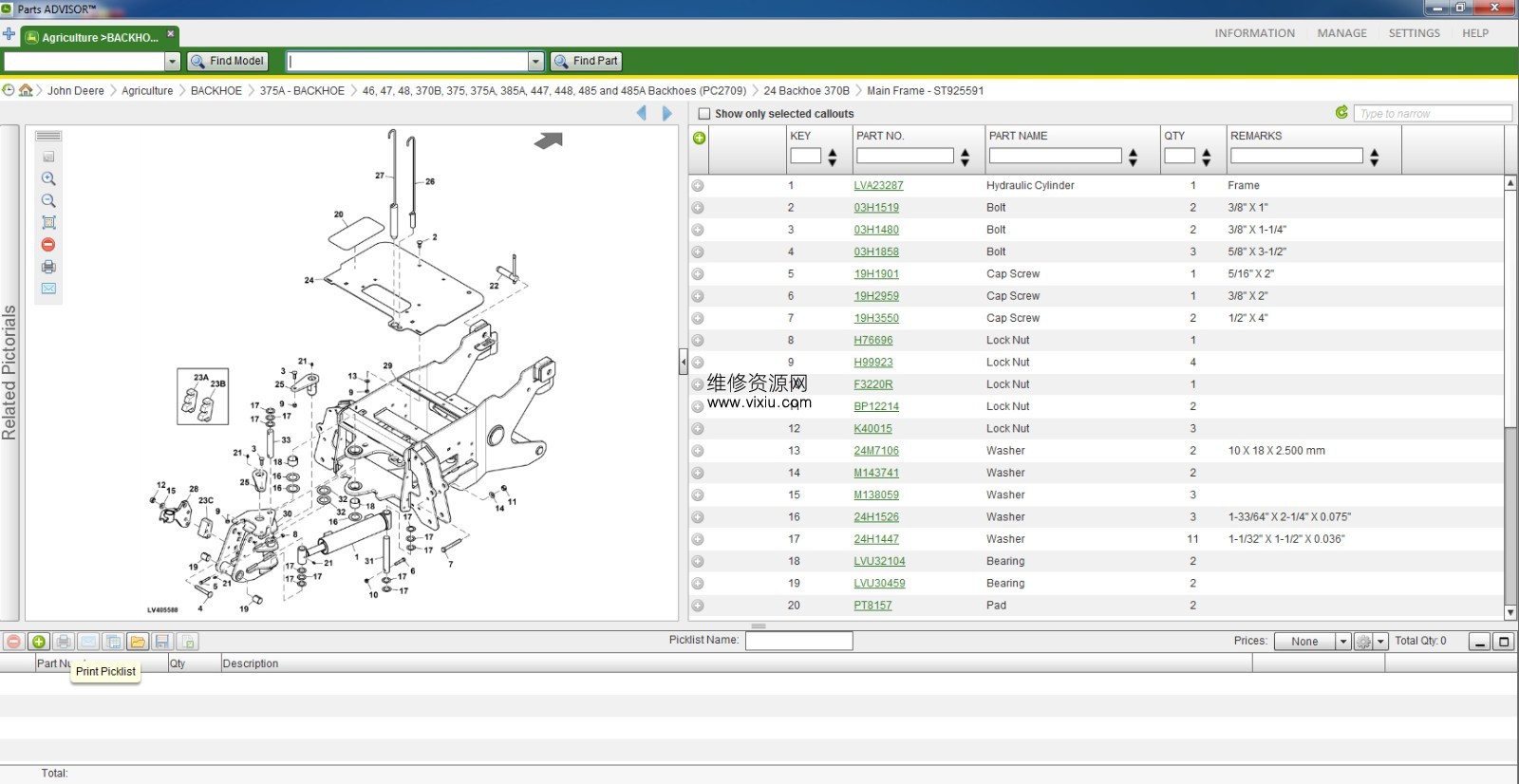Sort by the REMARKS column arrows
Screen dimensions: 1519x784
point(1374,158)
